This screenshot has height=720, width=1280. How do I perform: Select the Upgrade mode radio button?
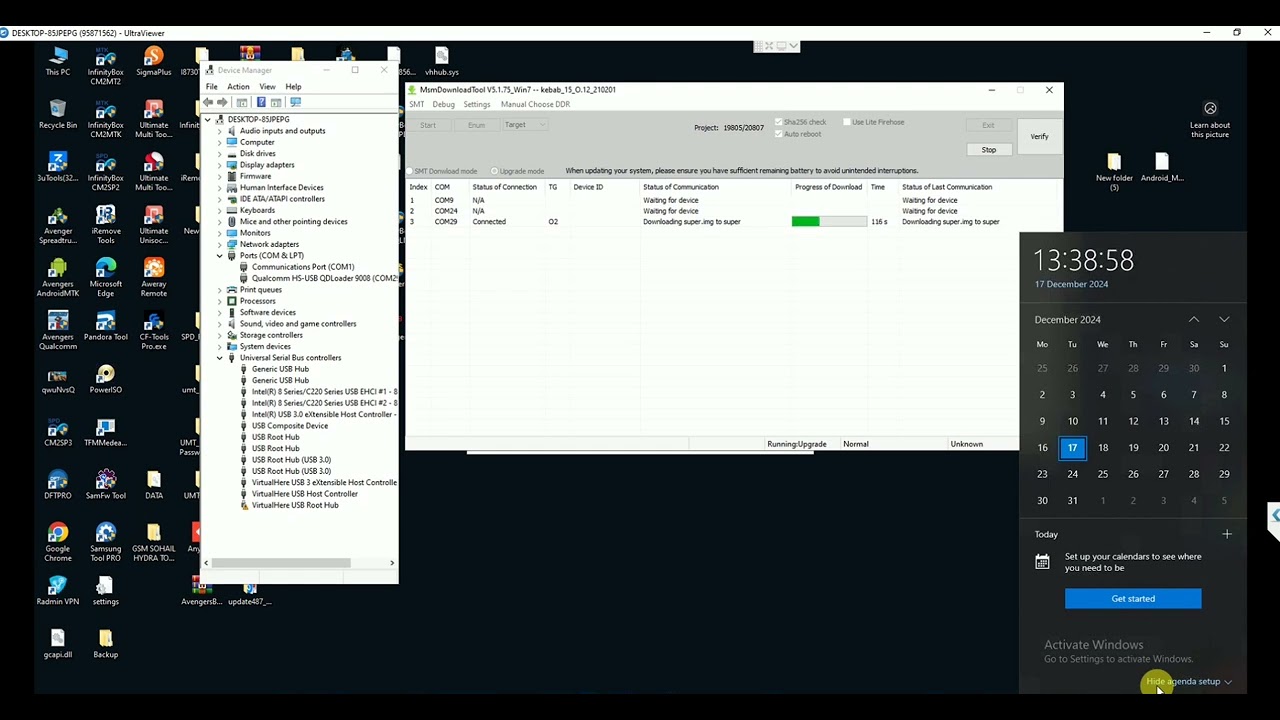(x=494, y=171)
